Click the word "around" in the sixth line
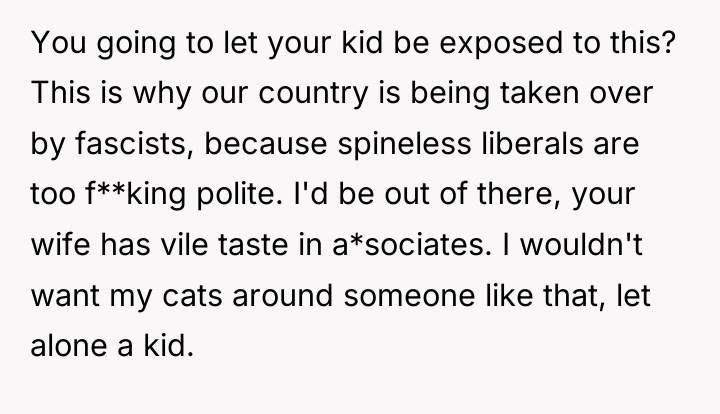This screenshot has height=414, width=720. pos(282,295)
